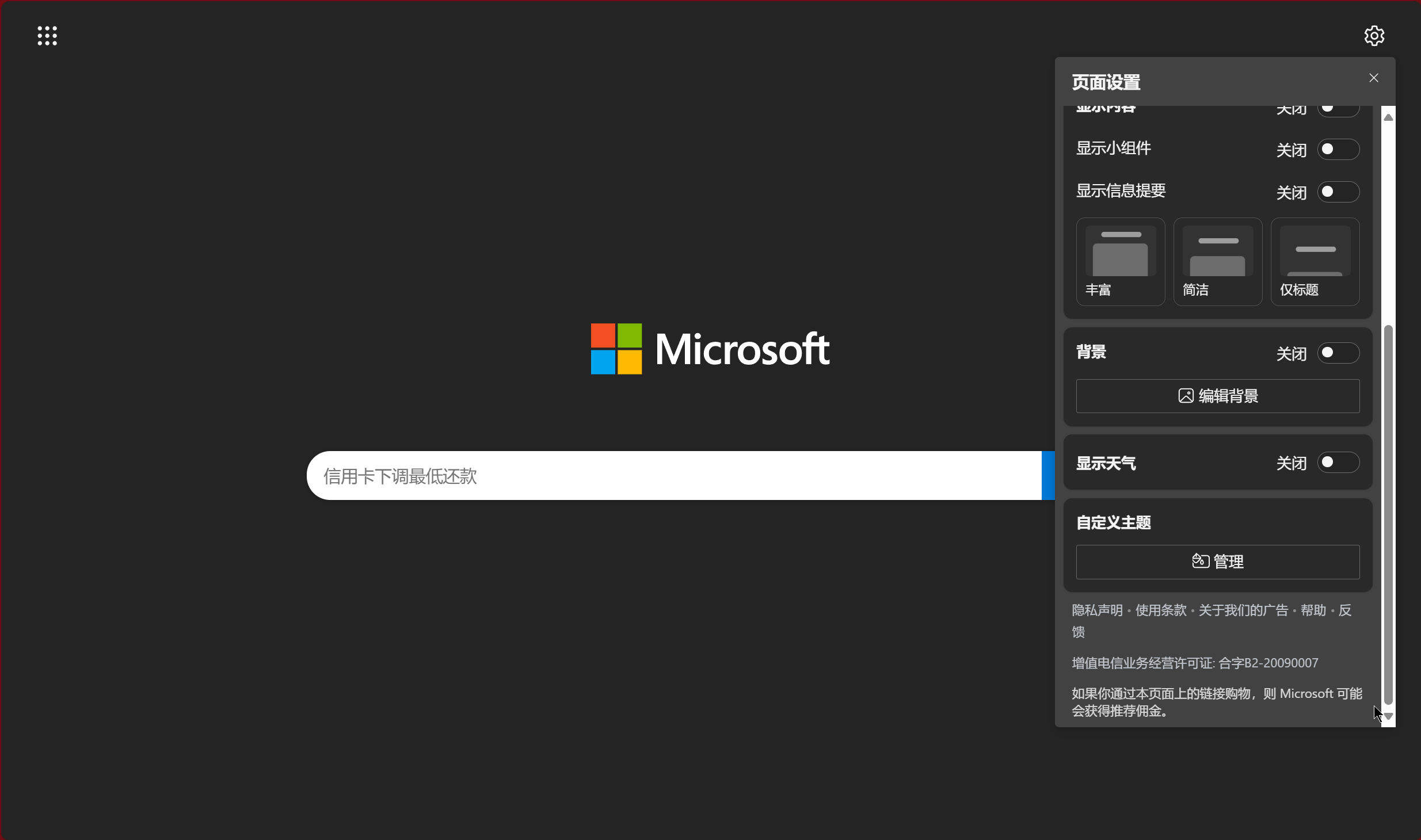Click the search box with 信用卡下调最低还款 placeholder
Image resolution: width=1421 pixels, height=840 pixels.
[x=674, y=476]
